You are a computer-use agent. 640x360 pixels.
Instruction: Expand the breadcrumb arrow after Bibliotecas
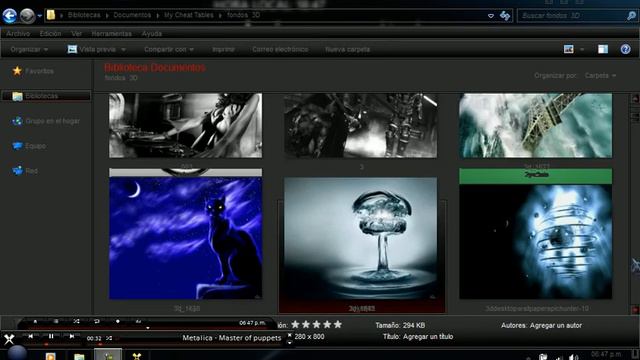[107, 16]
